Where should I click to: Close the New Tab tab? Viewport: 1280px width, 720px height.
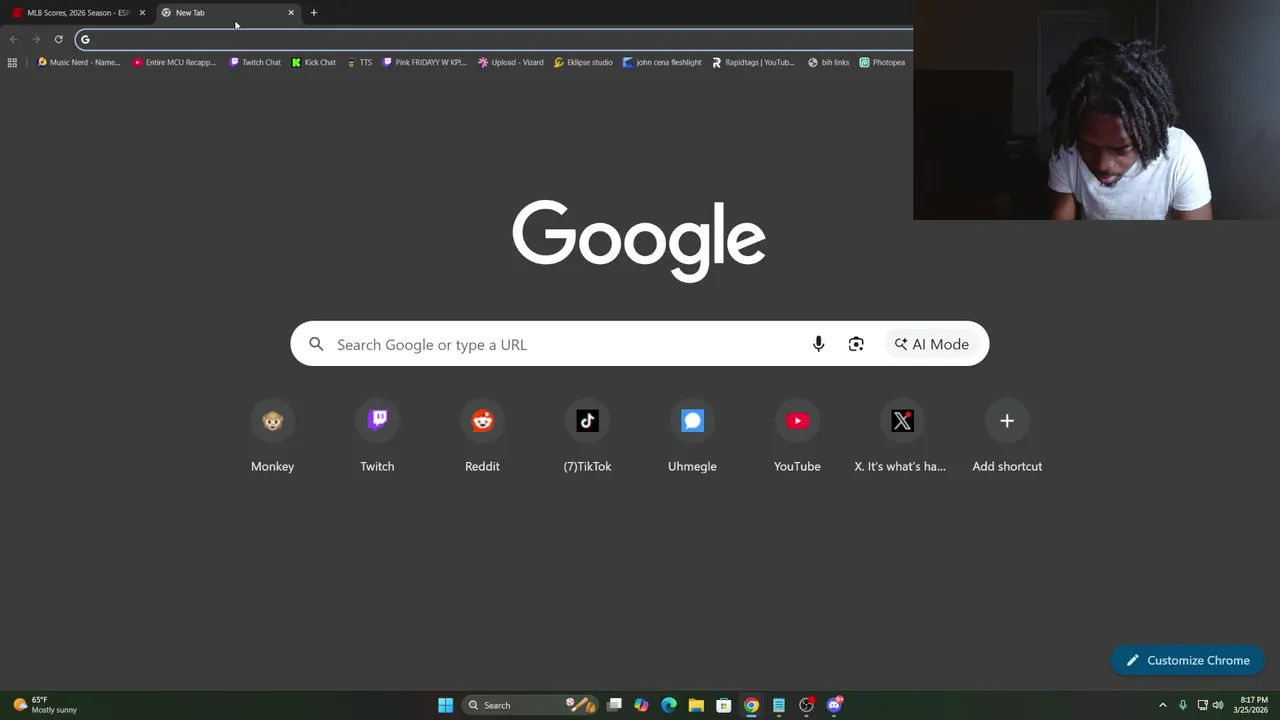[291, 12]
